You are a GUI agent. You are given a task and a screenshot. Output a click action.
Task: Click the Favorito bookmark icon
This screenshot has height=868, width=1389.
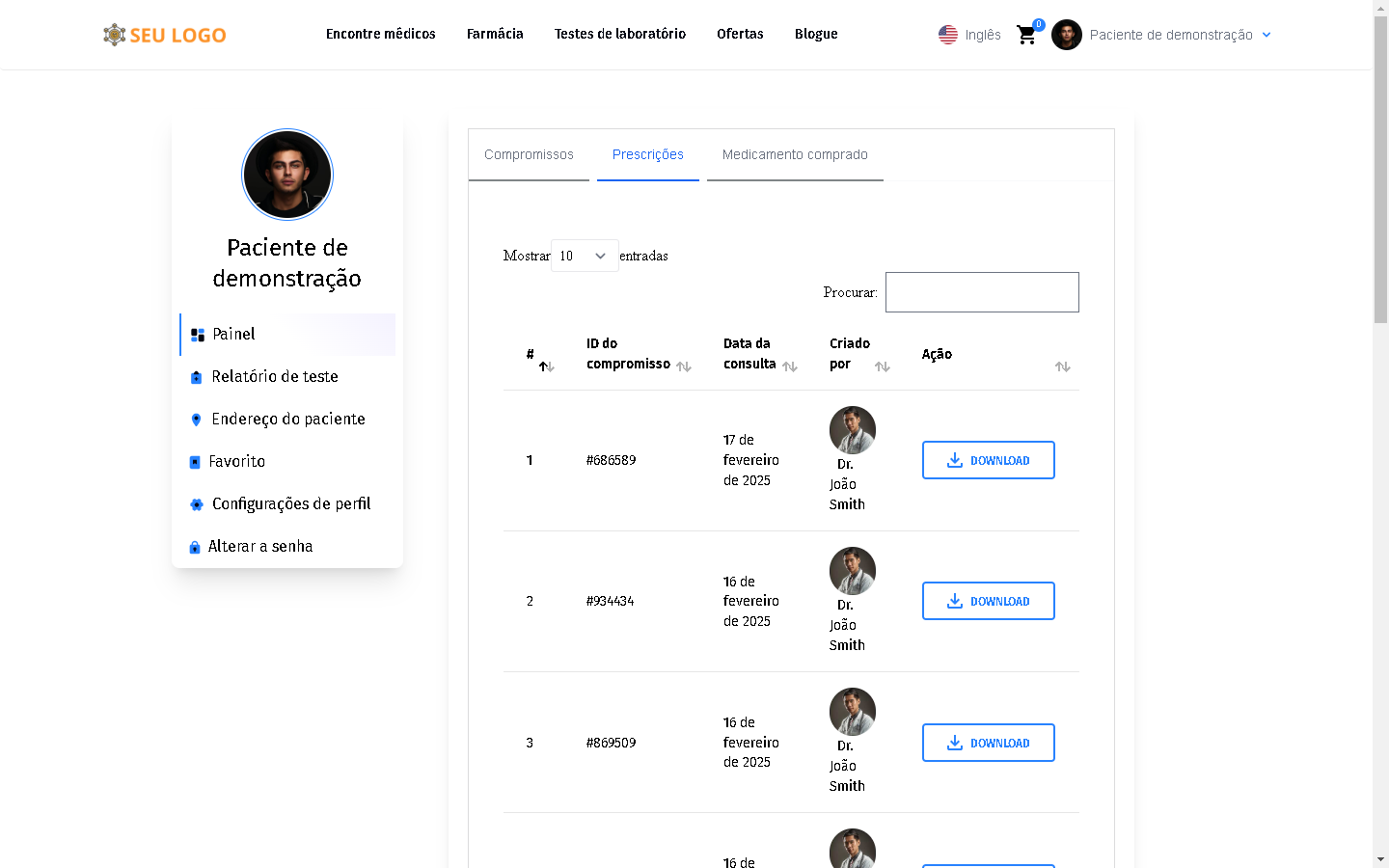point(195,462)
